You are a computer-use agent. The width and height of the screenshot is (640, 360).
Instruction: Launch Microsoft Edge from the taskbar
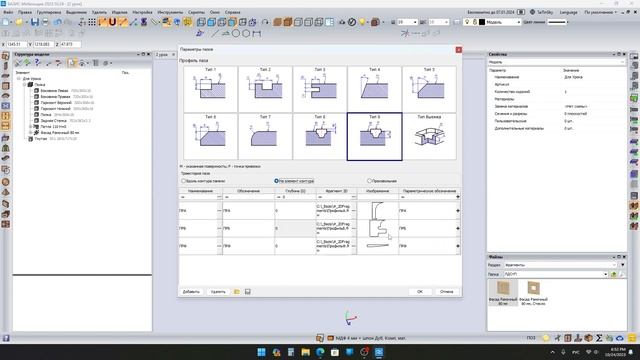[x=320, y=352]
